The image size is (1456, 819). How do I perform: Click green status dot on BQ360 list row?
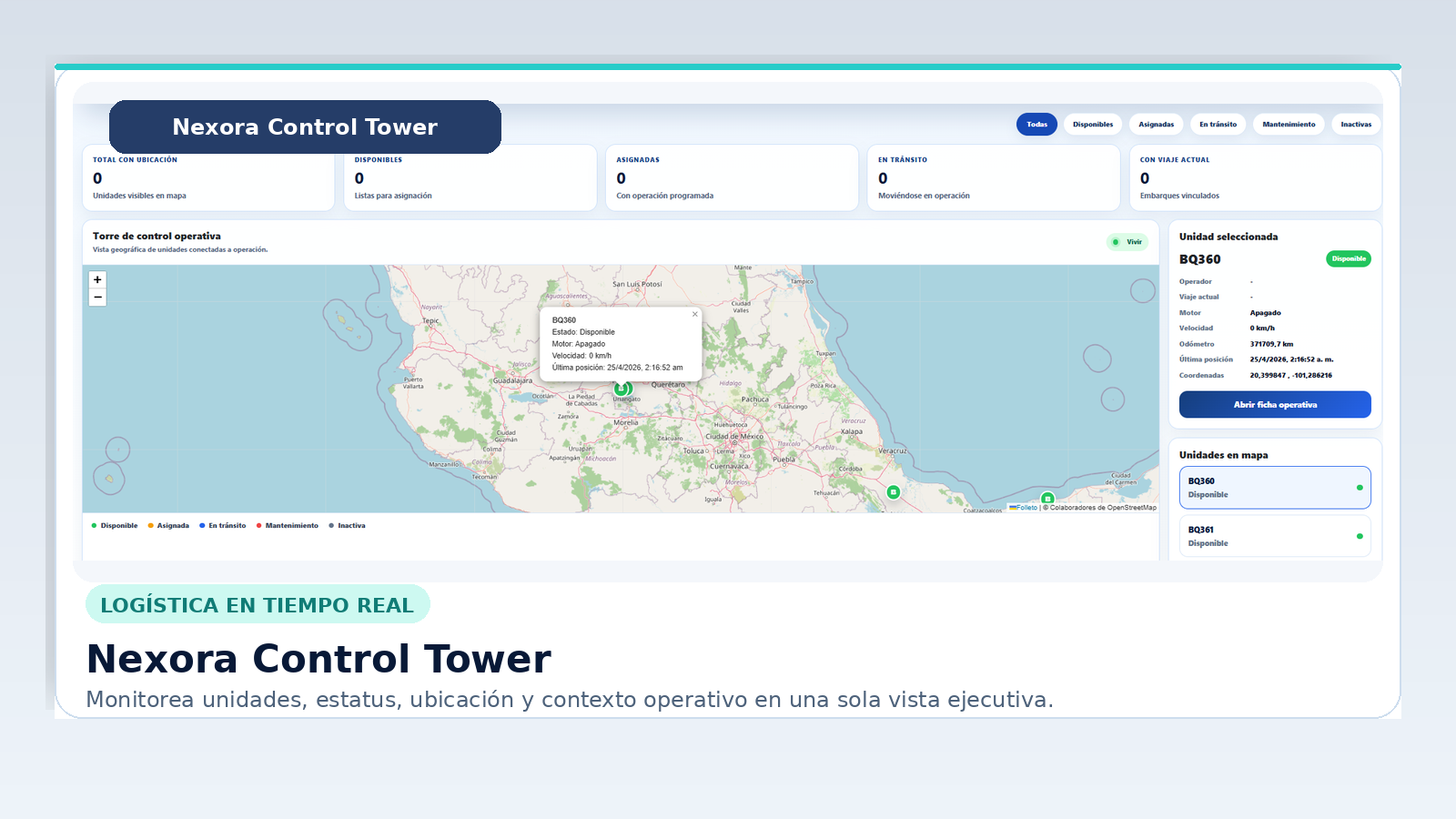pos(1360,488)
